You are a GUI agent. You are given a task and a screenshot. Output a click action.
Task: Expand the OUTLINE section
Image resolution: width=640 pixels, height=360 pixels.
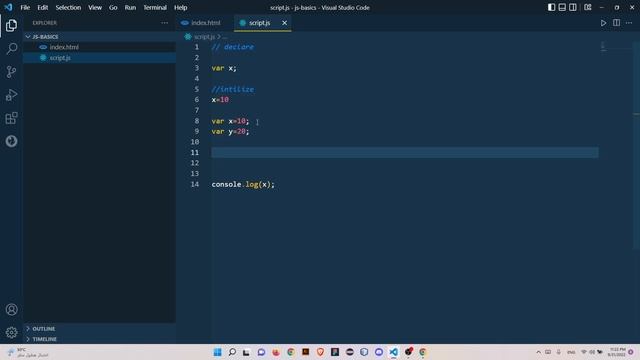click(x=99, y=329)
